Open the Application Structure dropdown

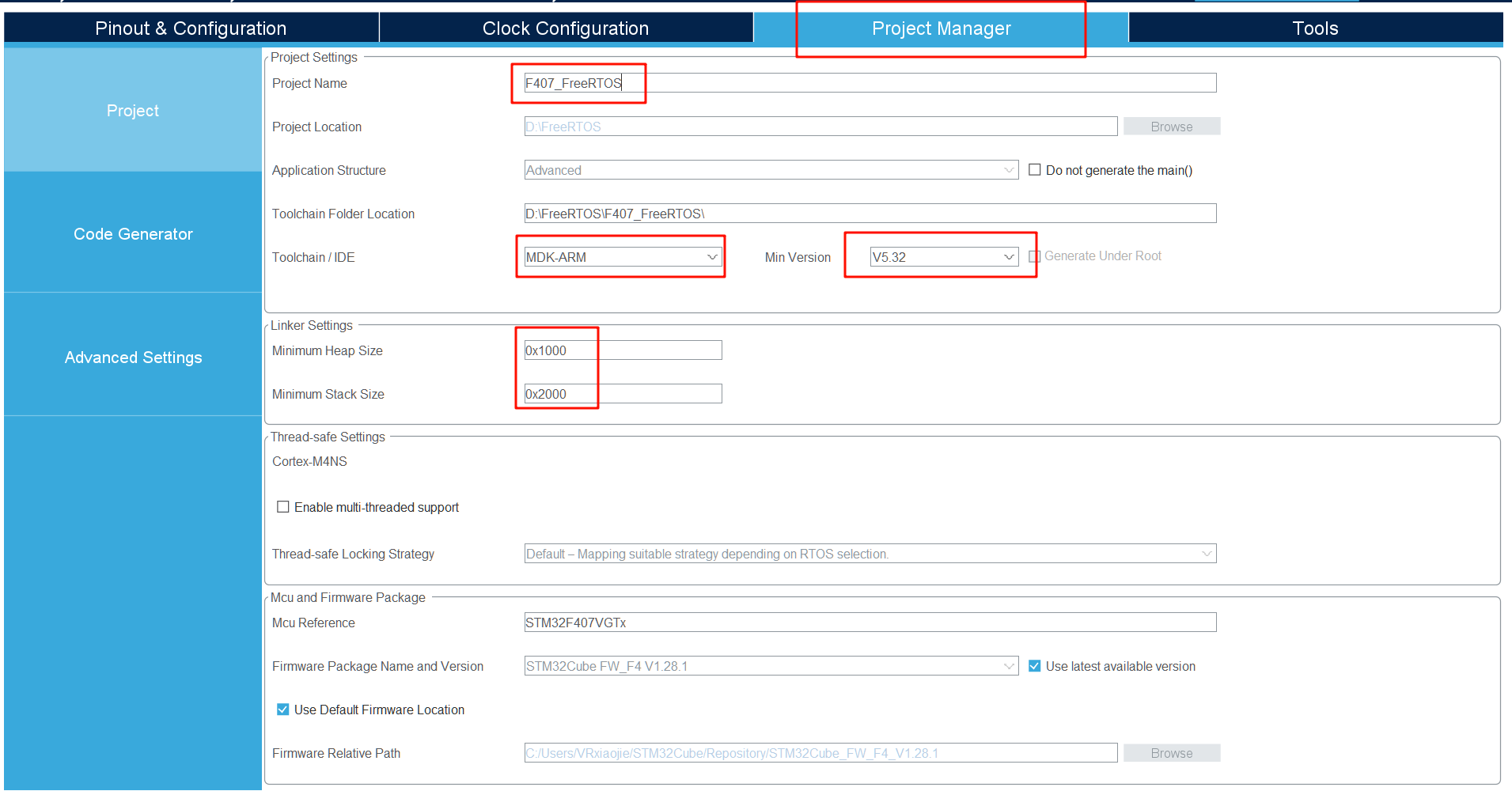[771, 170]
